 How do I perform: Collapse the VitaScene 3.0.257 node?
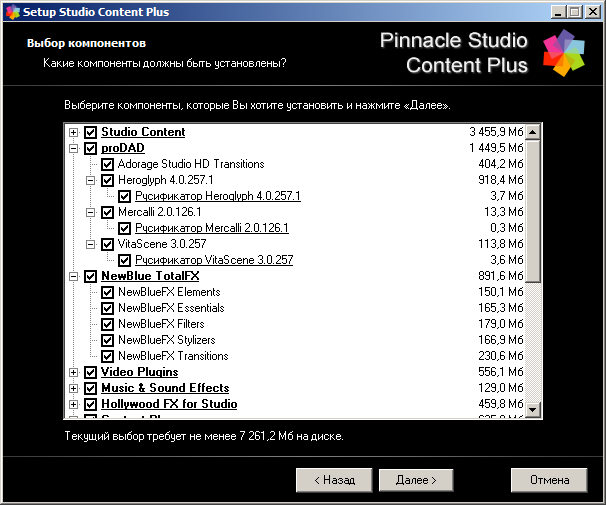[x=90, y=245]
